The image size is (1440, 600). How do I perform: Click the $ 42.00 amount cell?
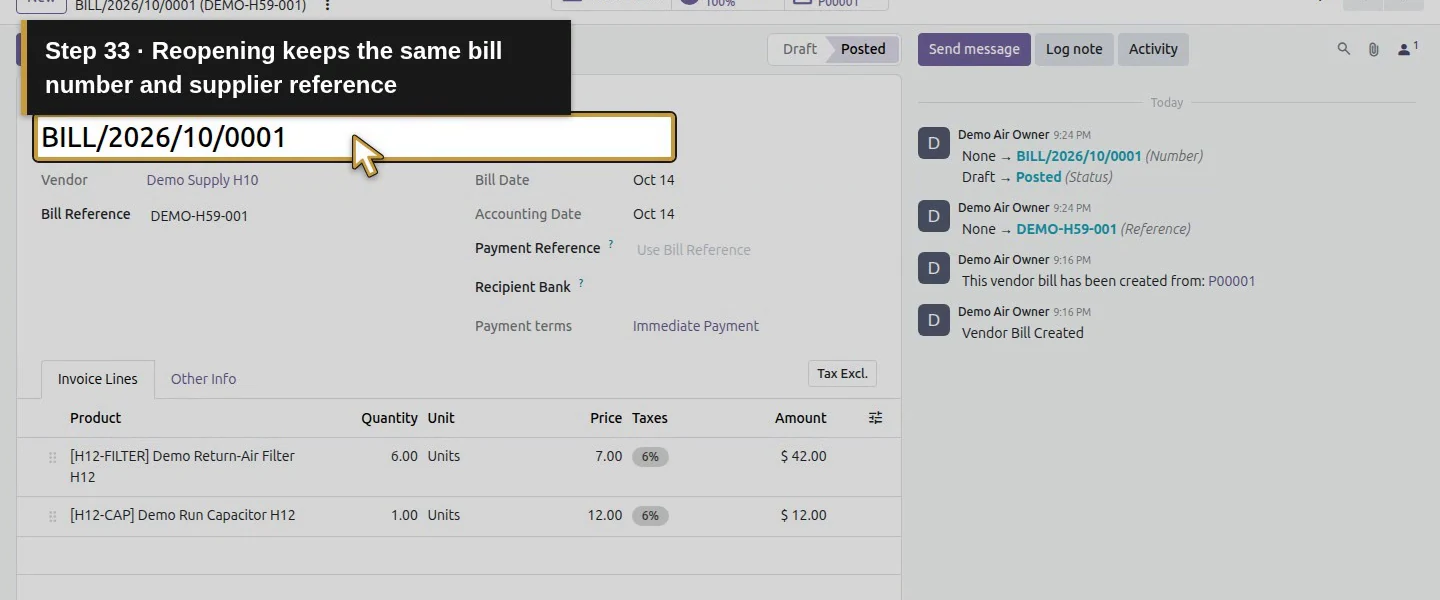tap(803, 456)
